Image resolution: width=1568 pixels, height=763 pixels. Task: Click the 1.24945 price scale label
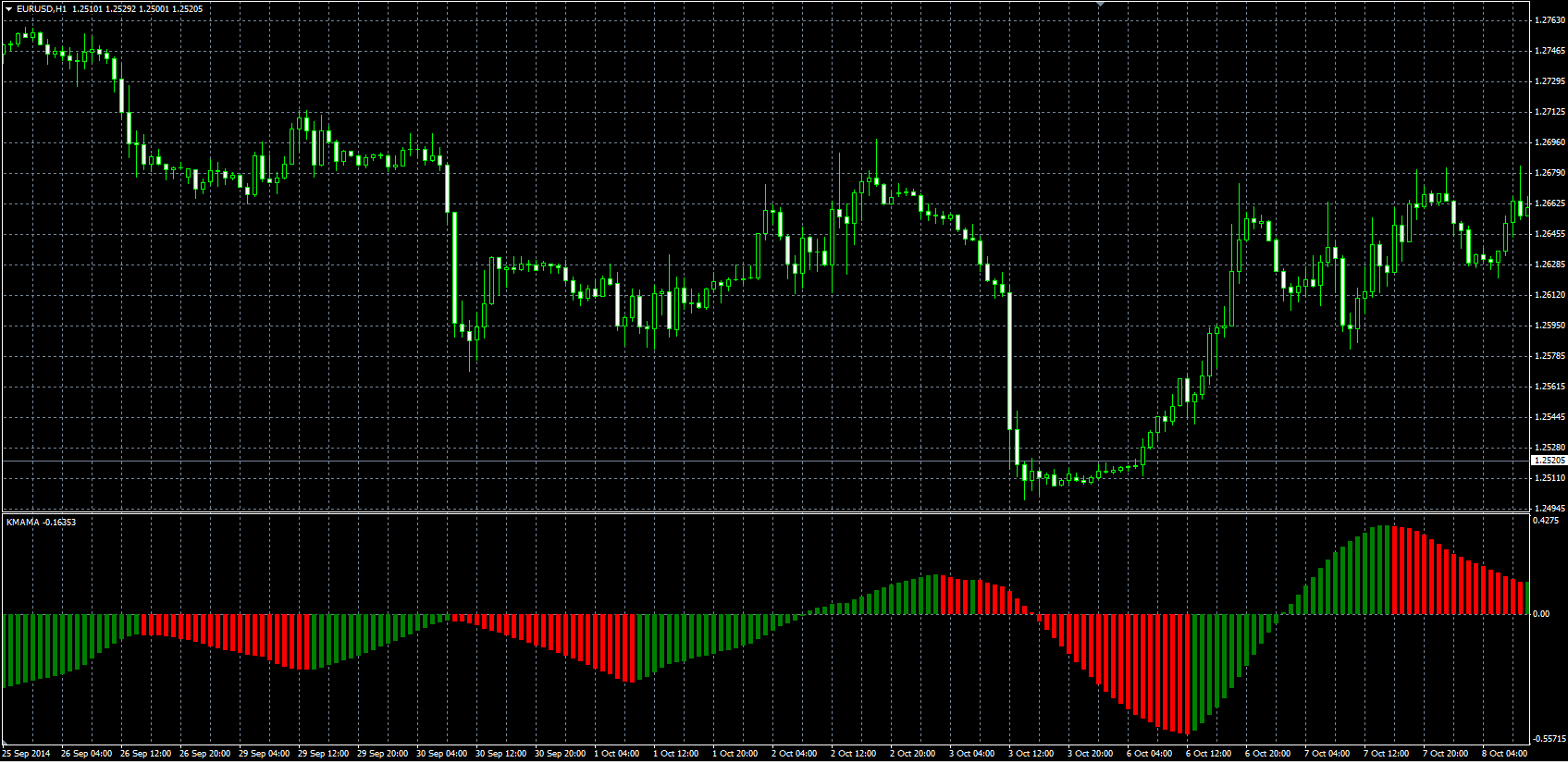(1549, 509)
